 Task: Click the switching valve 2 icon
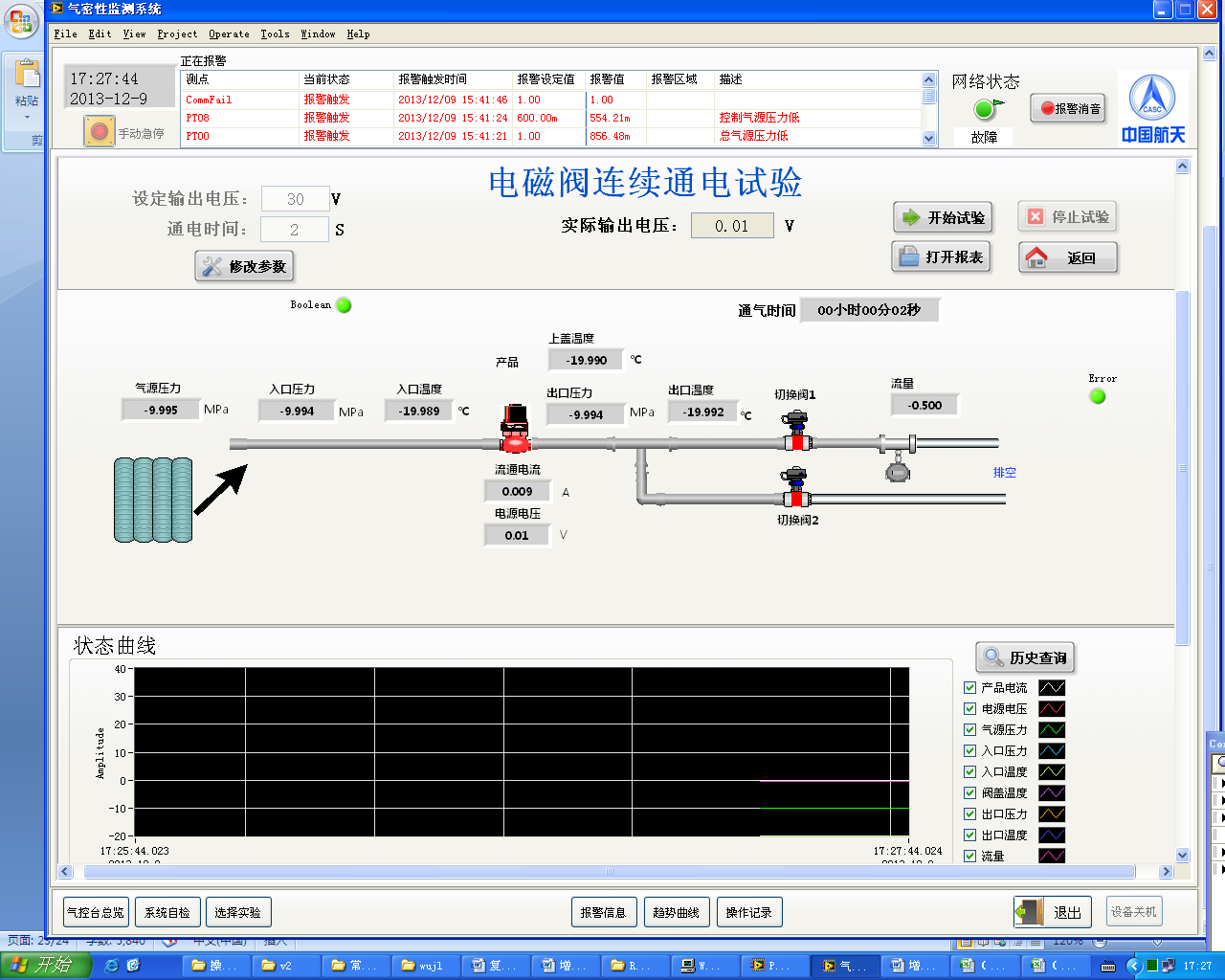click(x=794, y=488)
